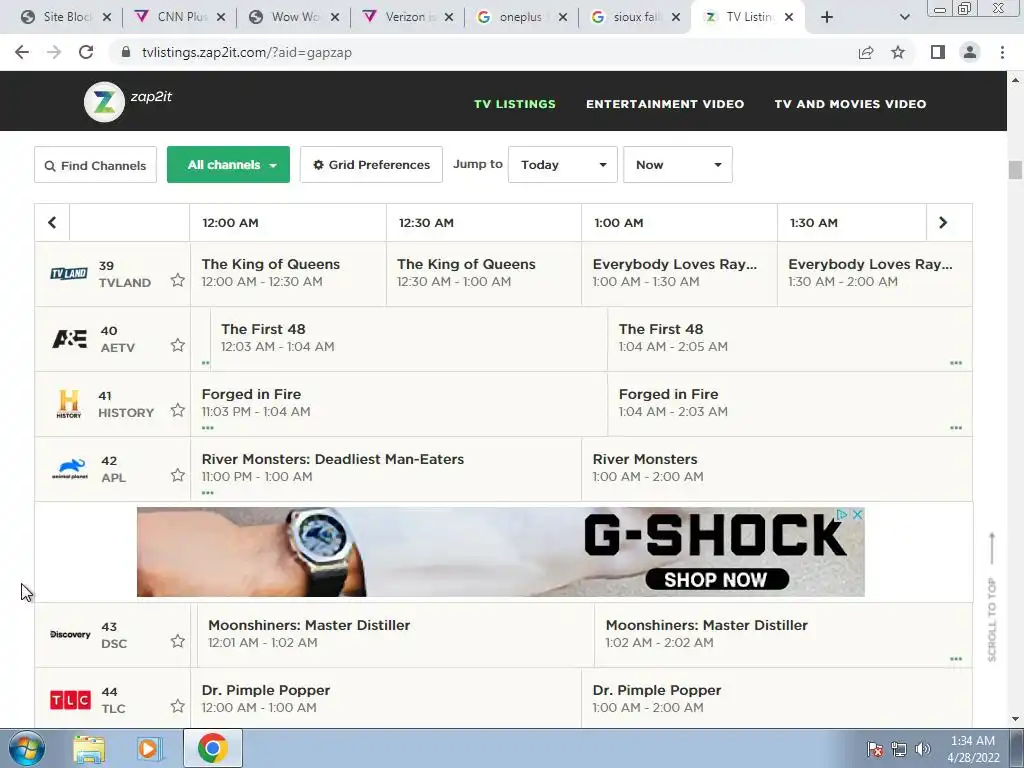Click the network tray icon
This screenshot has width=1024, height=768.
[899, 749]
